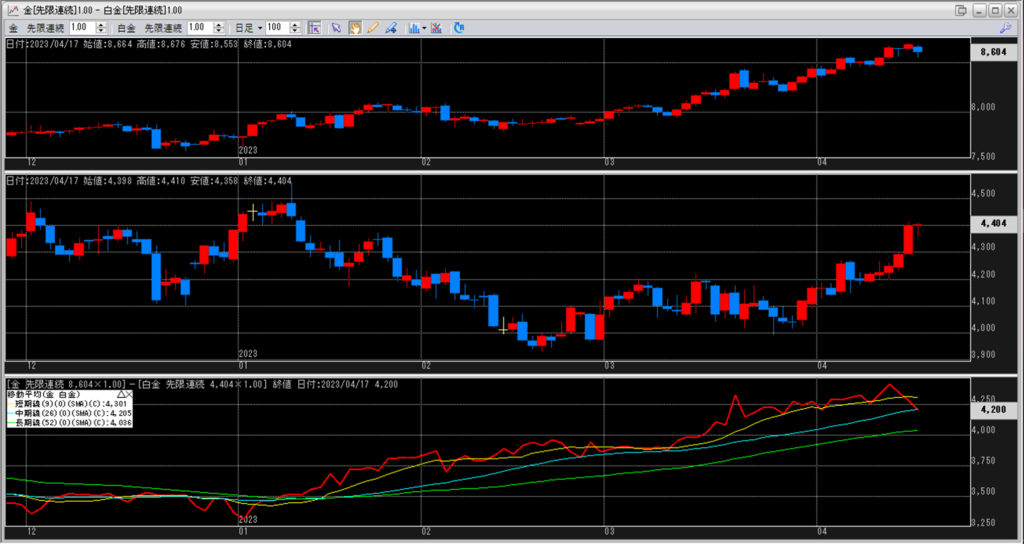Collapse the moving average legend with triangle icon
The image size is (1024, 544).
click(121, 395)
